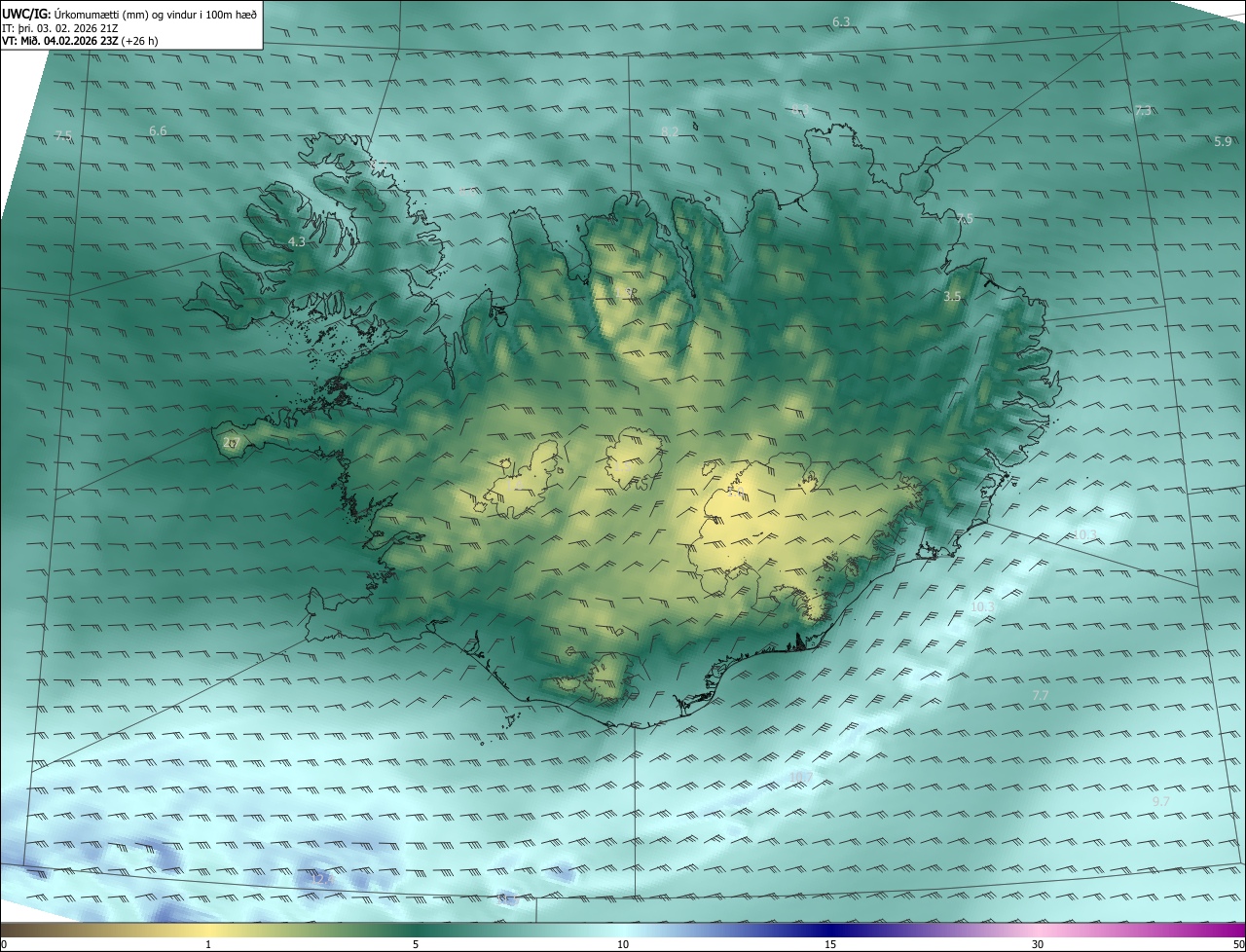Click the map value label '7.7'
The height and width of the screenshot is (952, 1246).
pyautogui.click(x=1040, y=695)
